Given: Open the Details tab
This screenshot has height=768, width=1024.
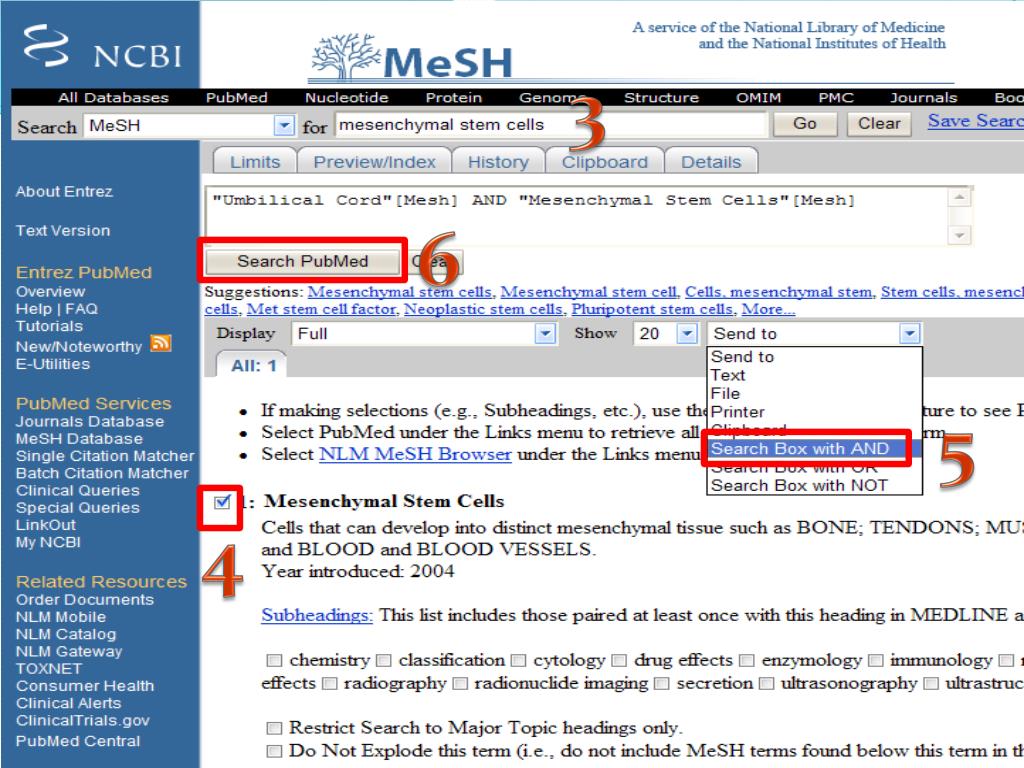Looking at the screenshot, I should [711, 161].
